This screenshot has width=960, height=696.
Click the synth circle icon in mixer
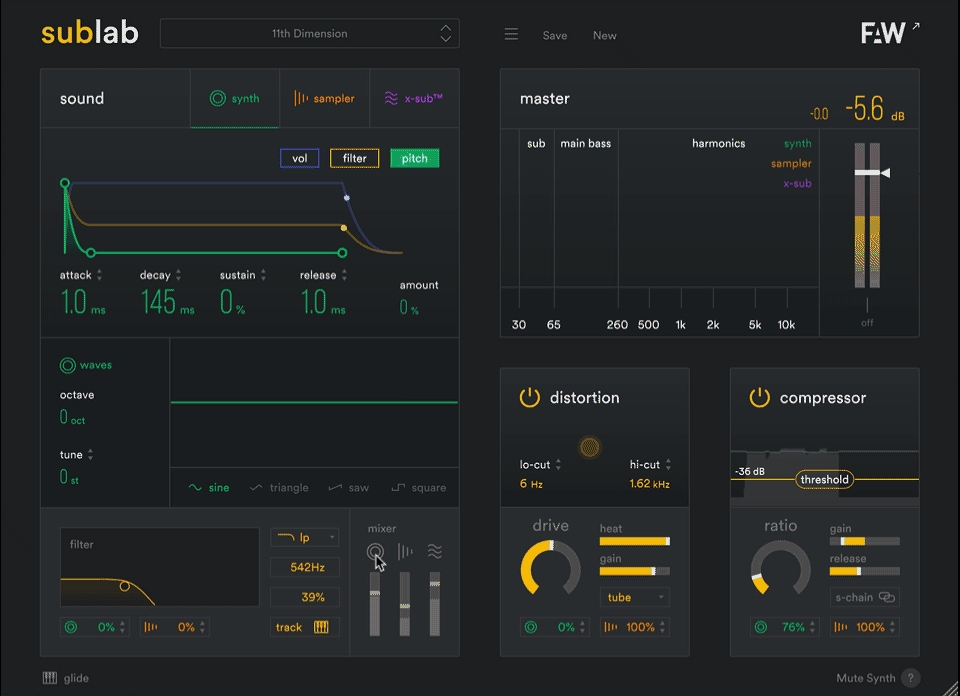tap(375, 552)
